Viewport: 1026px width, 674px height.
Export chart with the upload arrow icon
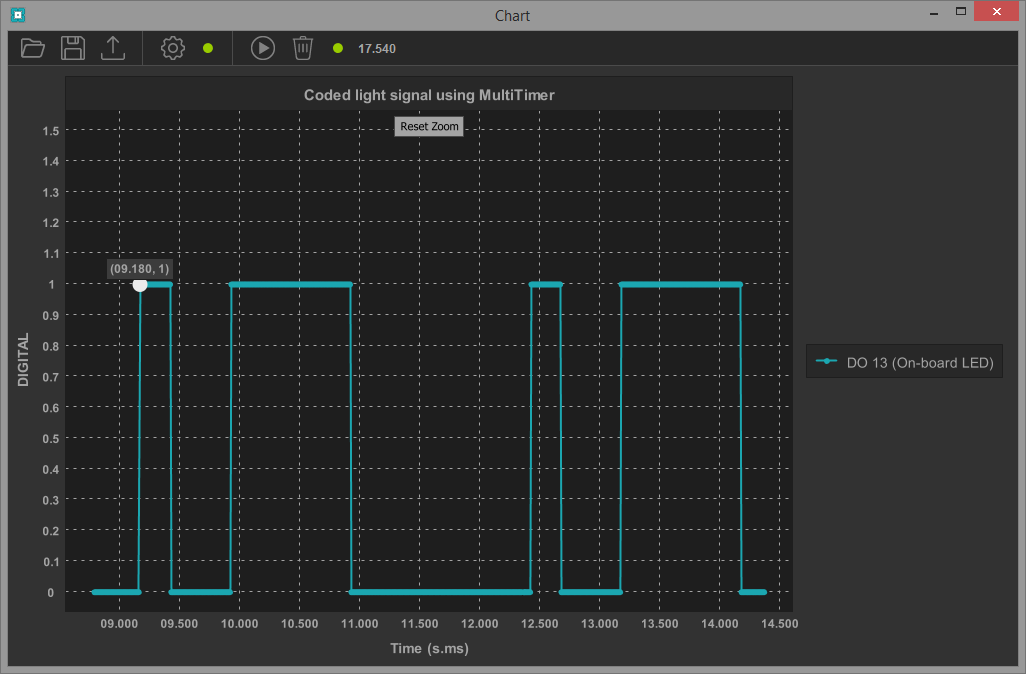click(113, 48)
